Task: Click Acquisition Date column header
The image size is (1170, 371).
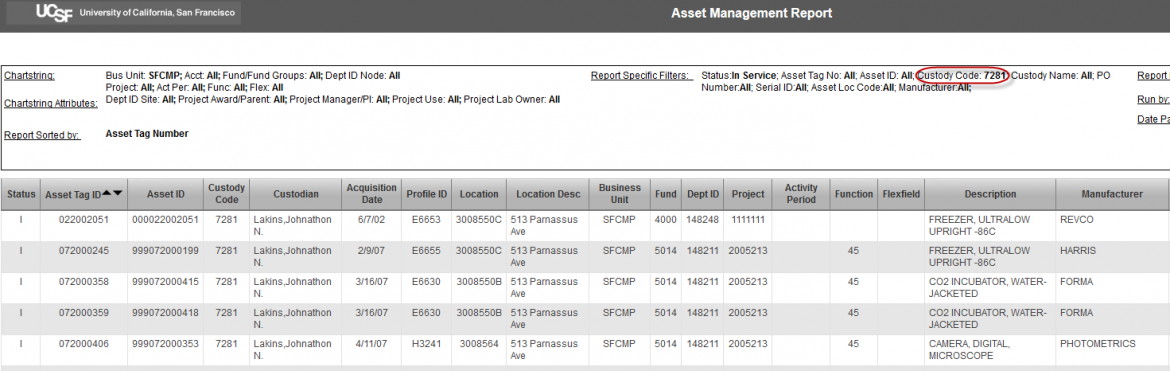Action: click(372, 194)
